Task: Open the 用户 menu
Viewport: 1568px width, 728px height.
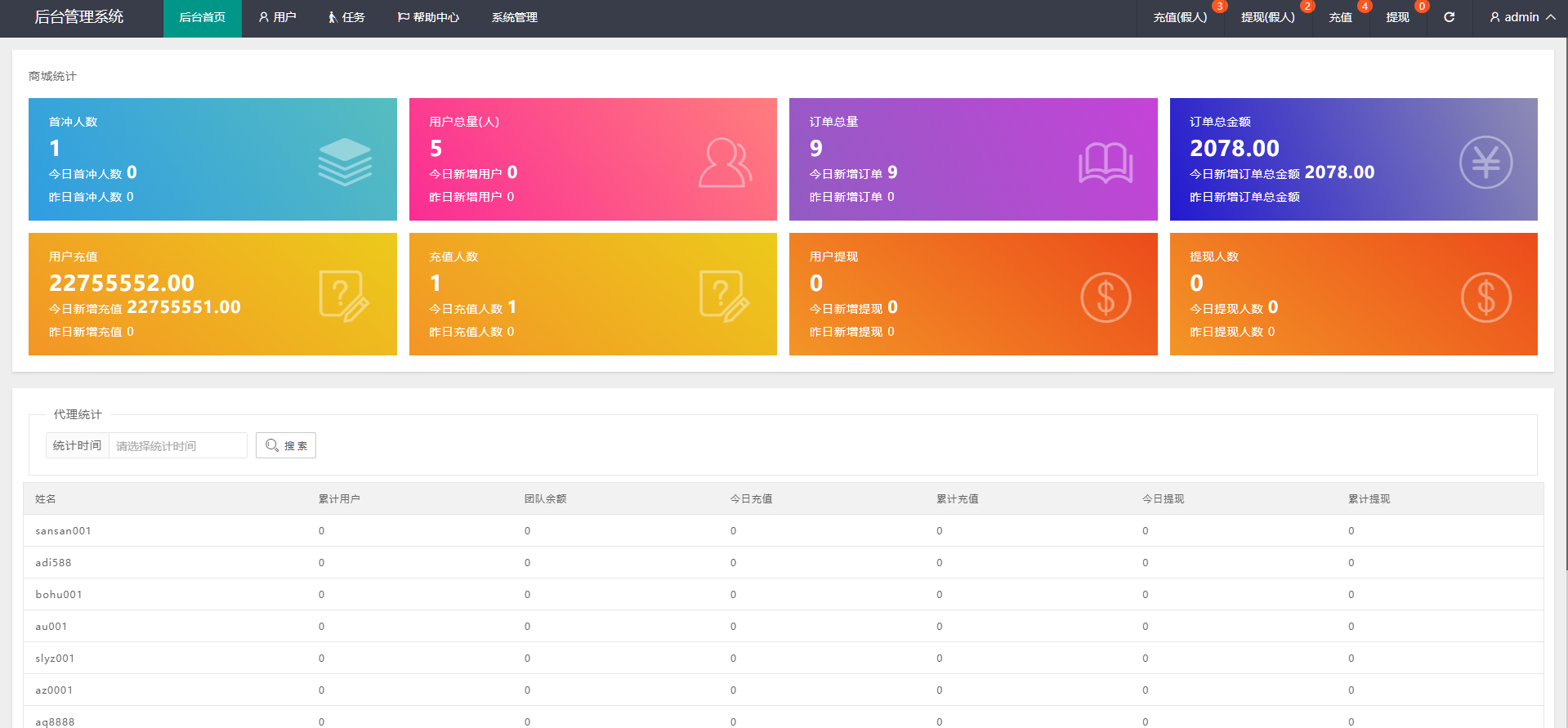Action: tap(277, 17)
